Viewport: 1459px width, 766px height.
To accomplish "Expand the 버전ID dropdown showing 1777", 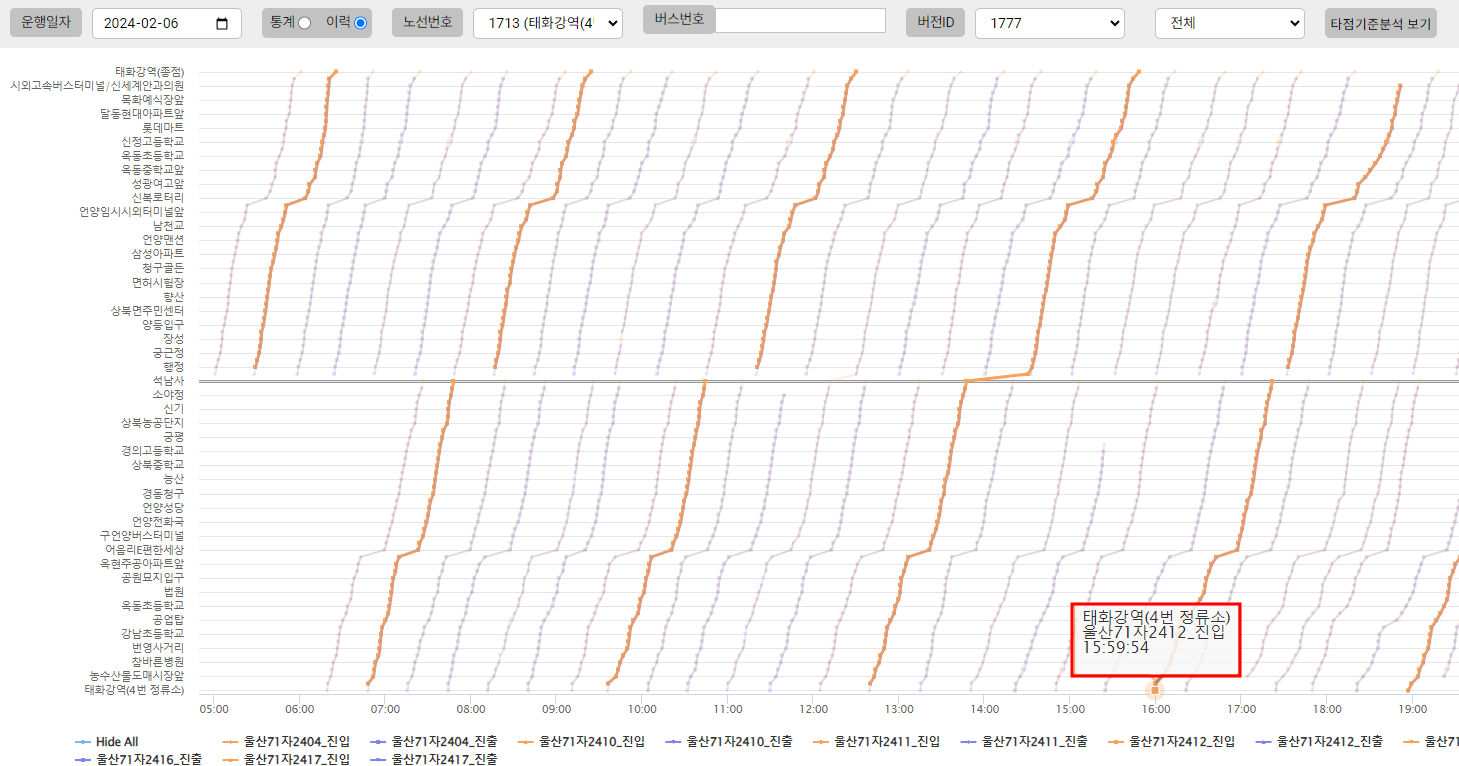I will coord(1049,23).
